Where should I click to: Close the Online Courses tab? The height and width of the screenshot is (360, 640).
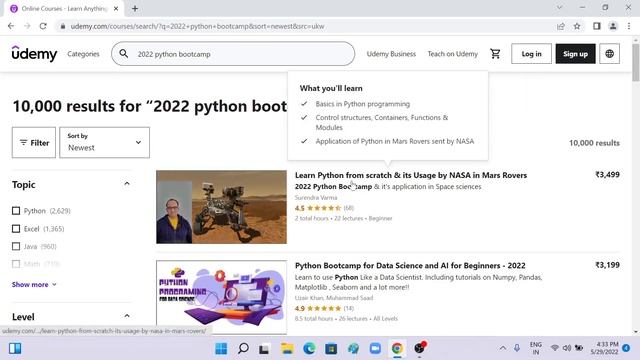[116, 8]
